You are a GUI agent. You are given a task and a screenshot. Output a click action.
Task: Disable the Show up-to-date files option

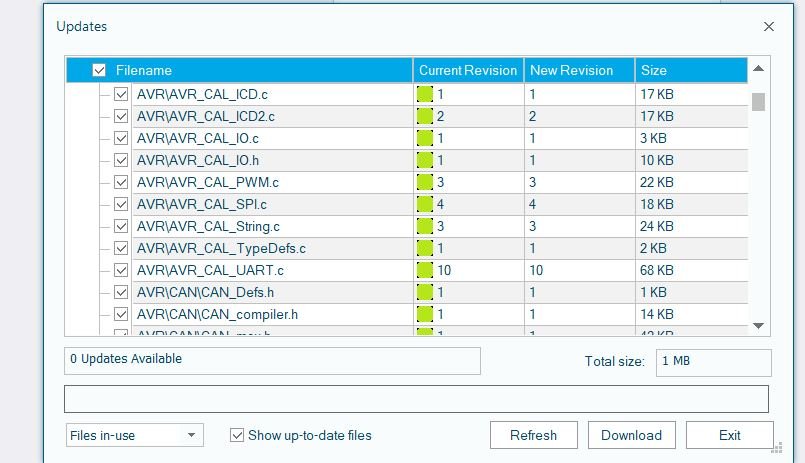pyautogui.click(x=237, y=435)
